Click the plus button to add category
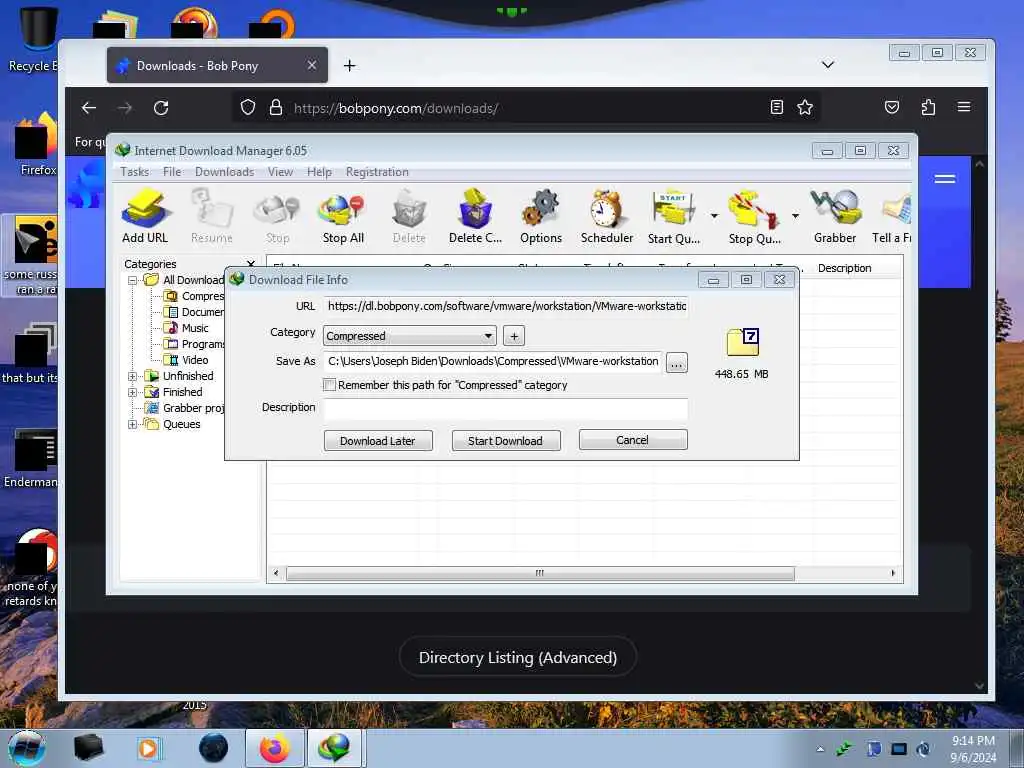This screenshot has height=768, width=1024. (x=514, y=336)
